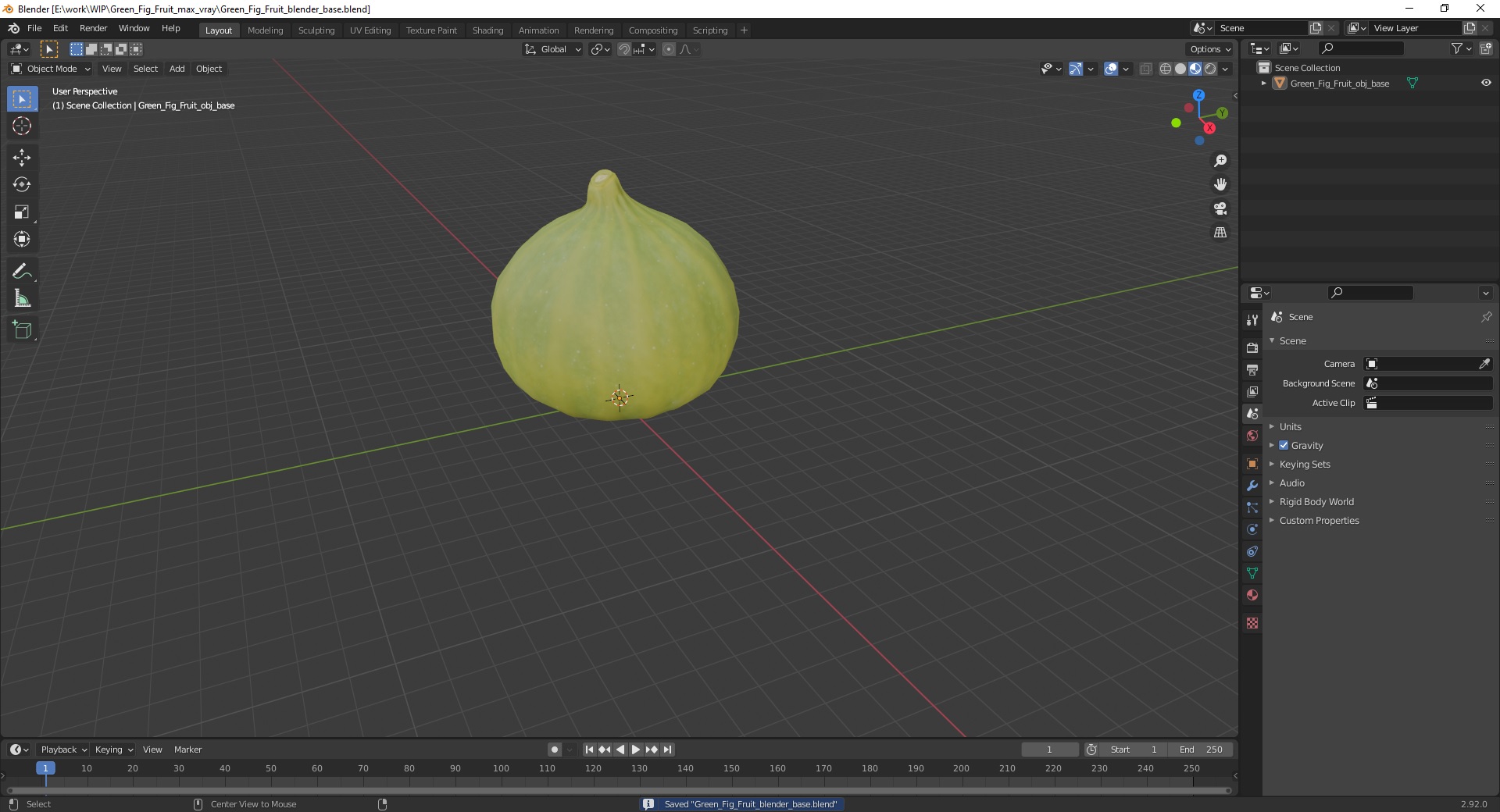The image size is (1500, 812).
Task: Click the timeline playhead at frame 1
Action: click(45, 768)
